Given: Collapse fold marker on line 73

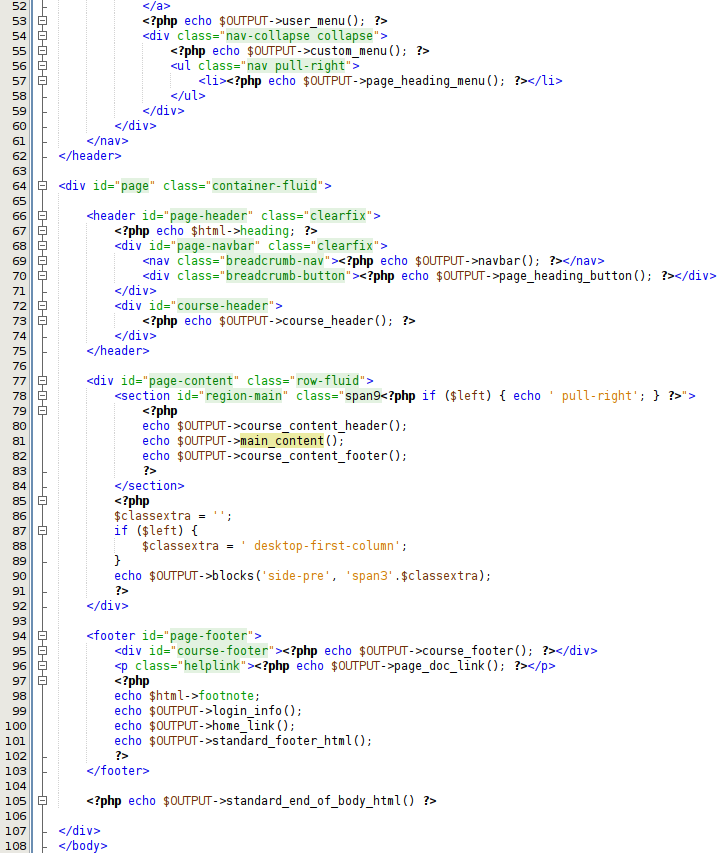Looking at the screenshot, I should (x=42, y=321).
